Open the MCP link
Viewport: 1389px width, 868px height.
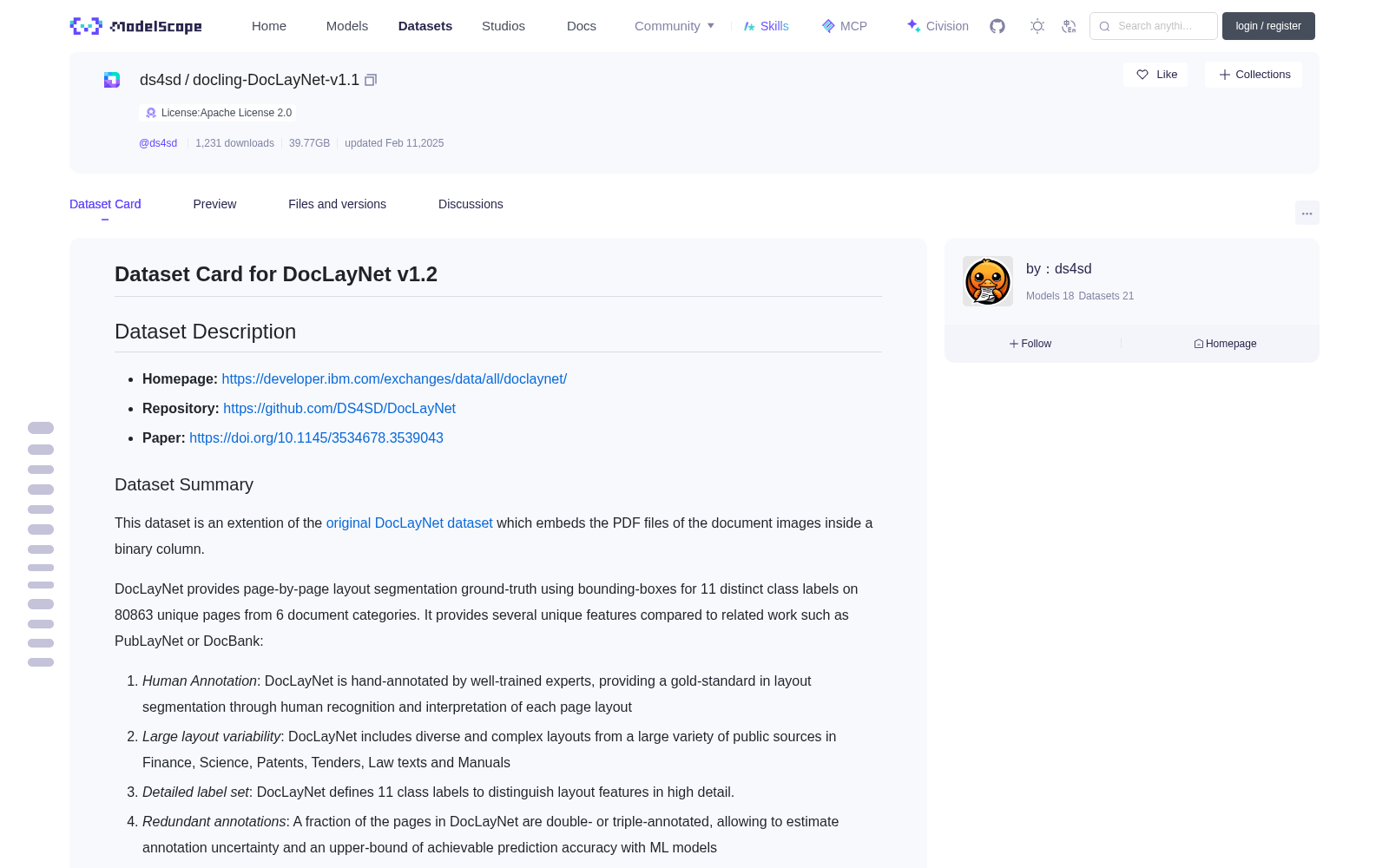845,26
